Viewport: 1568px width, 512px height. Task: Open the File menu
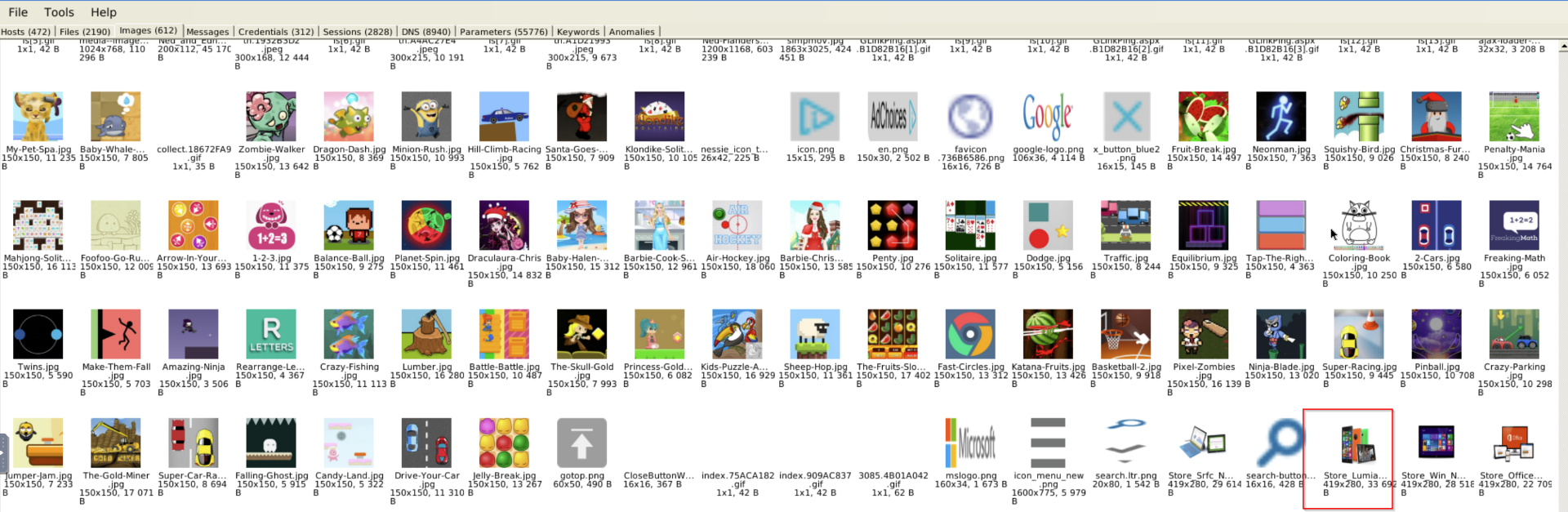pyautogui.click(x=18, y=12)
